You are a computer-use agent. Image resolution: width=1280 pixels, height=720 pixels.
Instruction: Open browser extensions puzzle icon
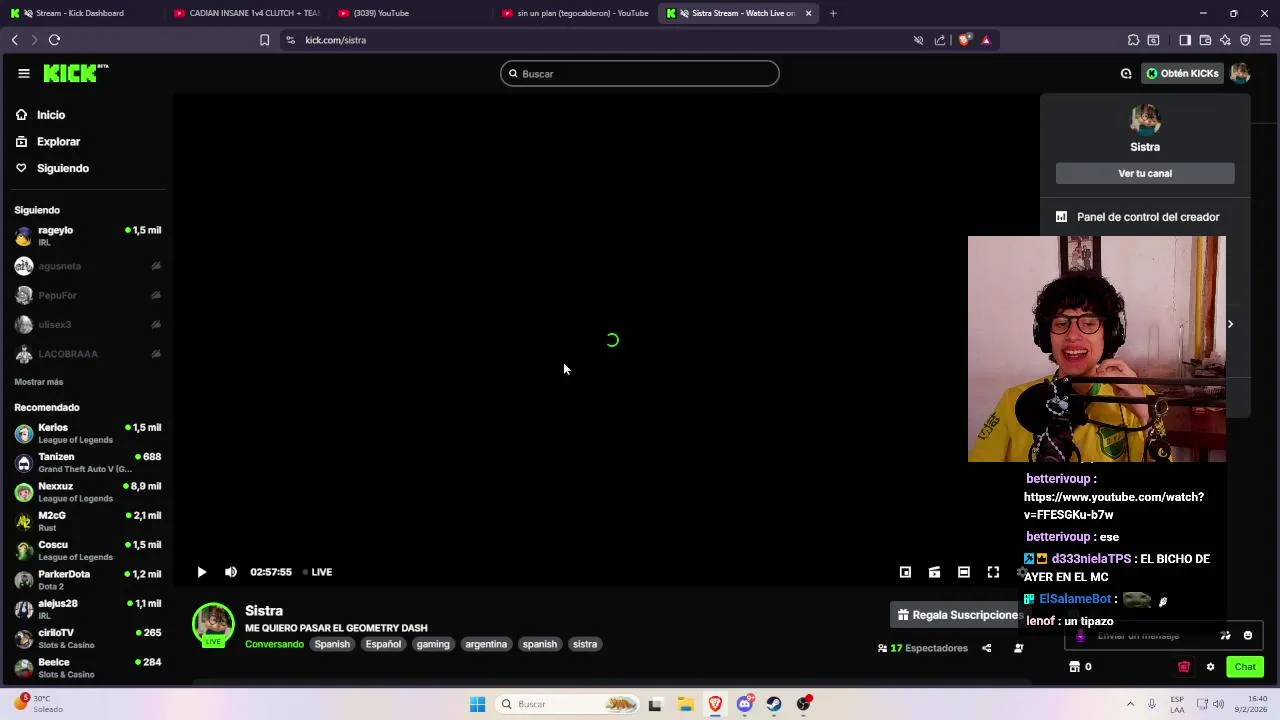[1133, 40]
